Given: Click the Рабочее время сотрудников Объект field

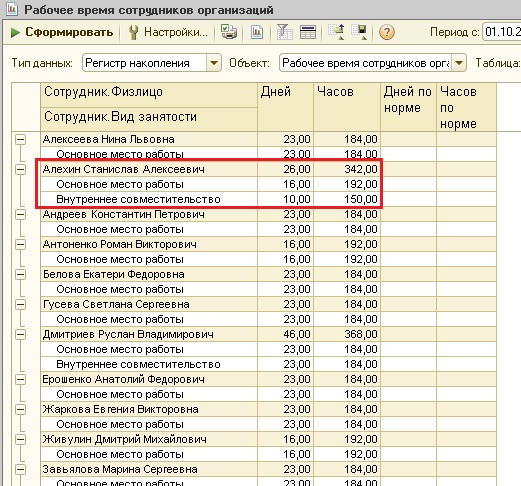Looking at the screenshot, I should click(x=373, y=63).
